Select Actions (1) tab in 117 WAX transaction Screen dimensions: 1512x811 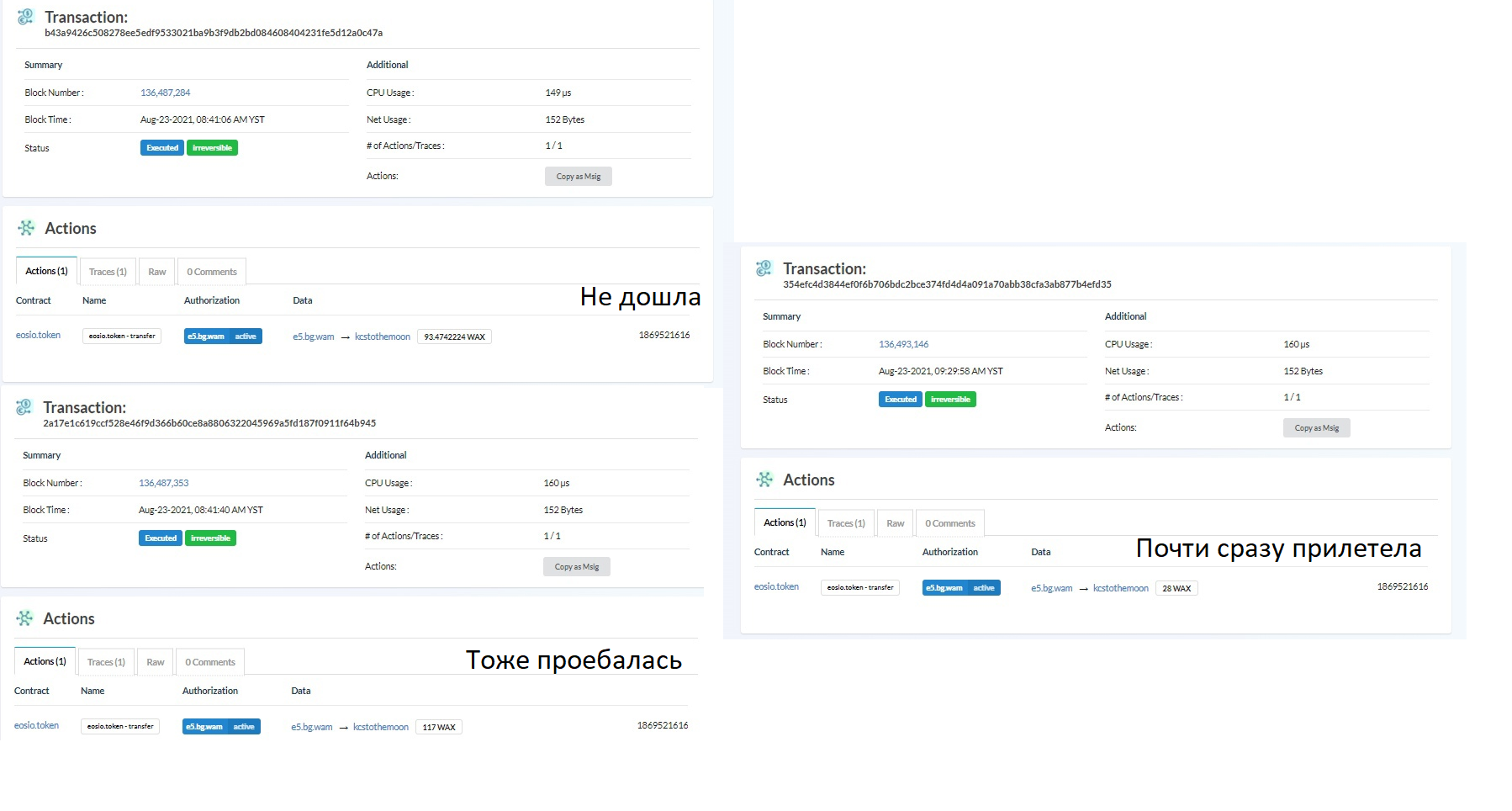[x=45, y=661]
